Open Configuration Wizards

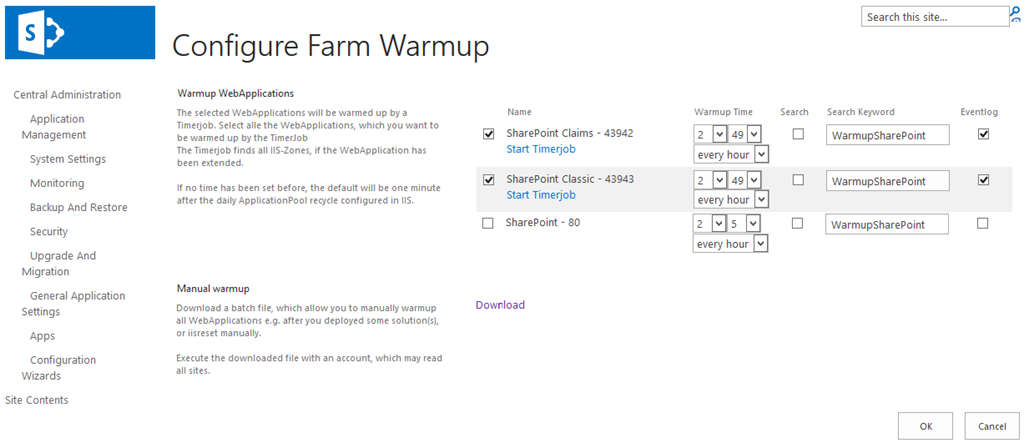point(59,368)
